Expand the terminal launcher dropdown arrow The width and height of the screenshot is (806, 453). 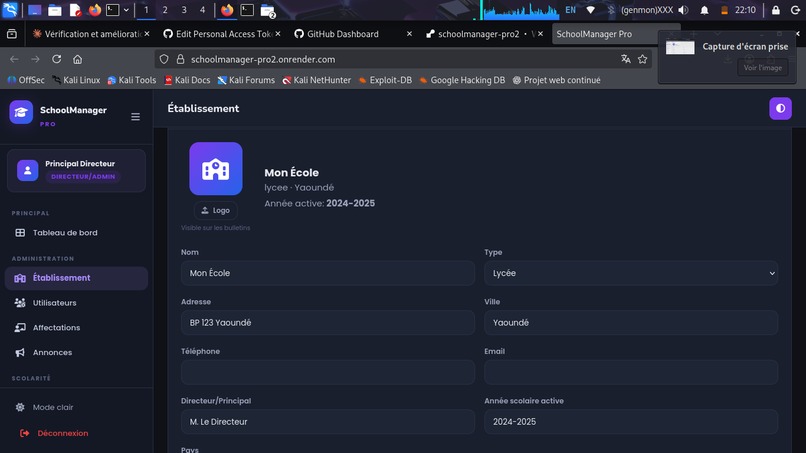tap(126, 10)
